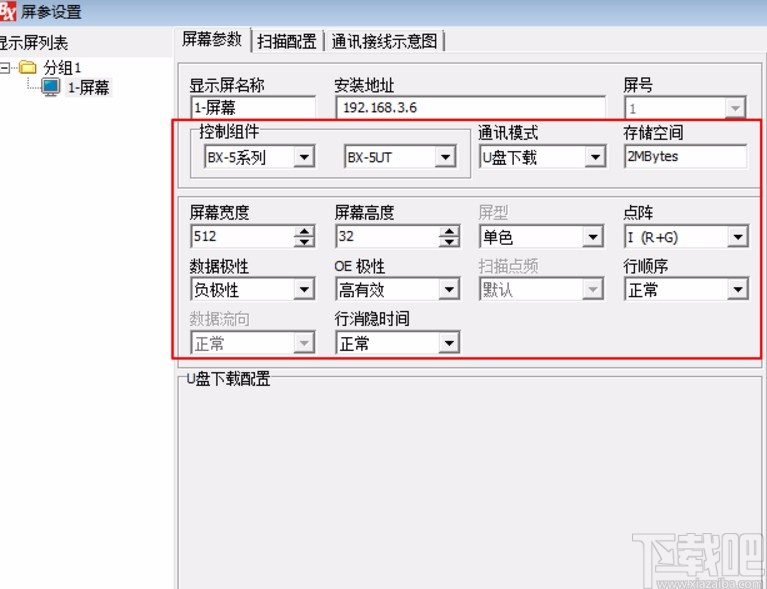Open the 屏型 dropdown showing 单色
767x589 pixels.
tap(541, 237)
